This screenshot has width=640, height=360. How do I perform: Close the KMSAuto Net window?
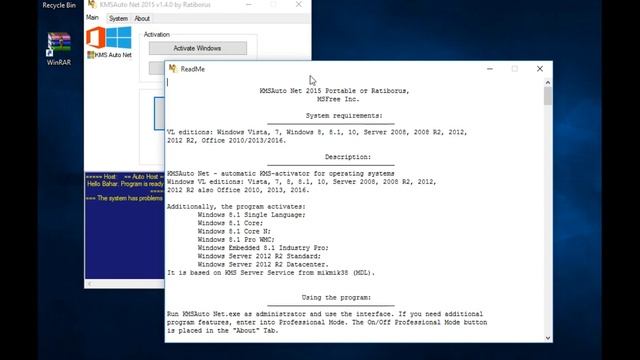pos(299,4)
